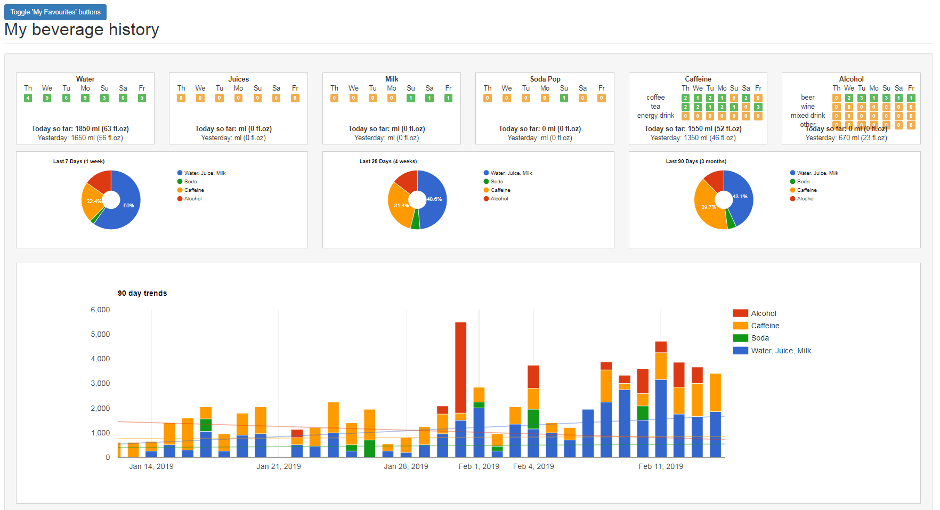Click the mixed drink row Friday badge
Image resolution: width=940 pixels, height=510 pixels.
[911, 116]
